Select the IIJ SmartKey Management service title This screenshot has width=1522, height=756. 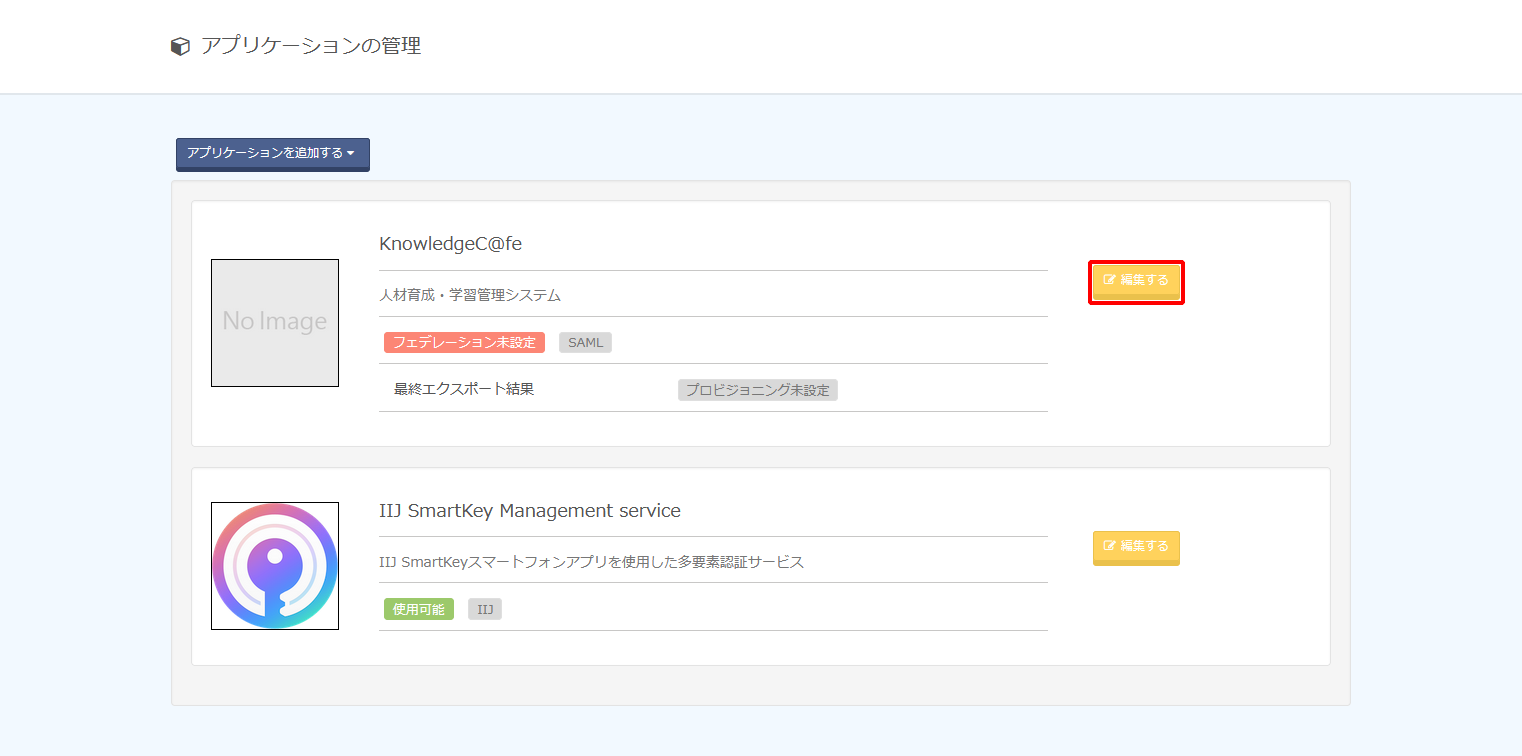(x=530, y=511)
